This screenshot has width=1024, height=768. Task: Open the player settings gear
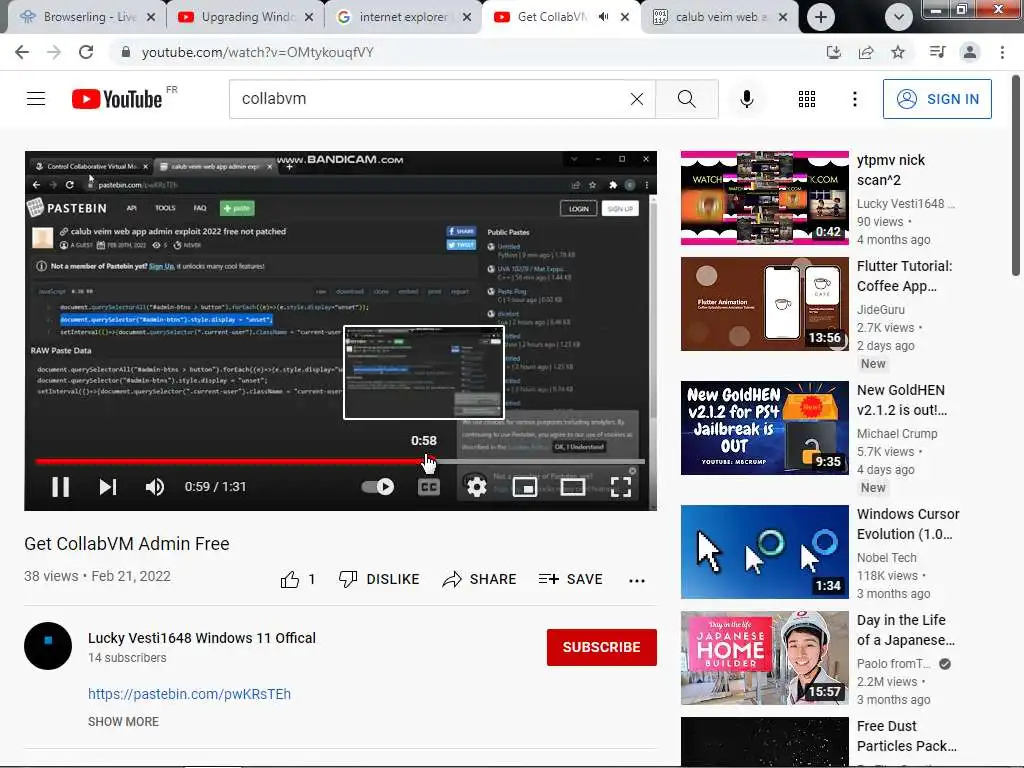coord(477,487)
